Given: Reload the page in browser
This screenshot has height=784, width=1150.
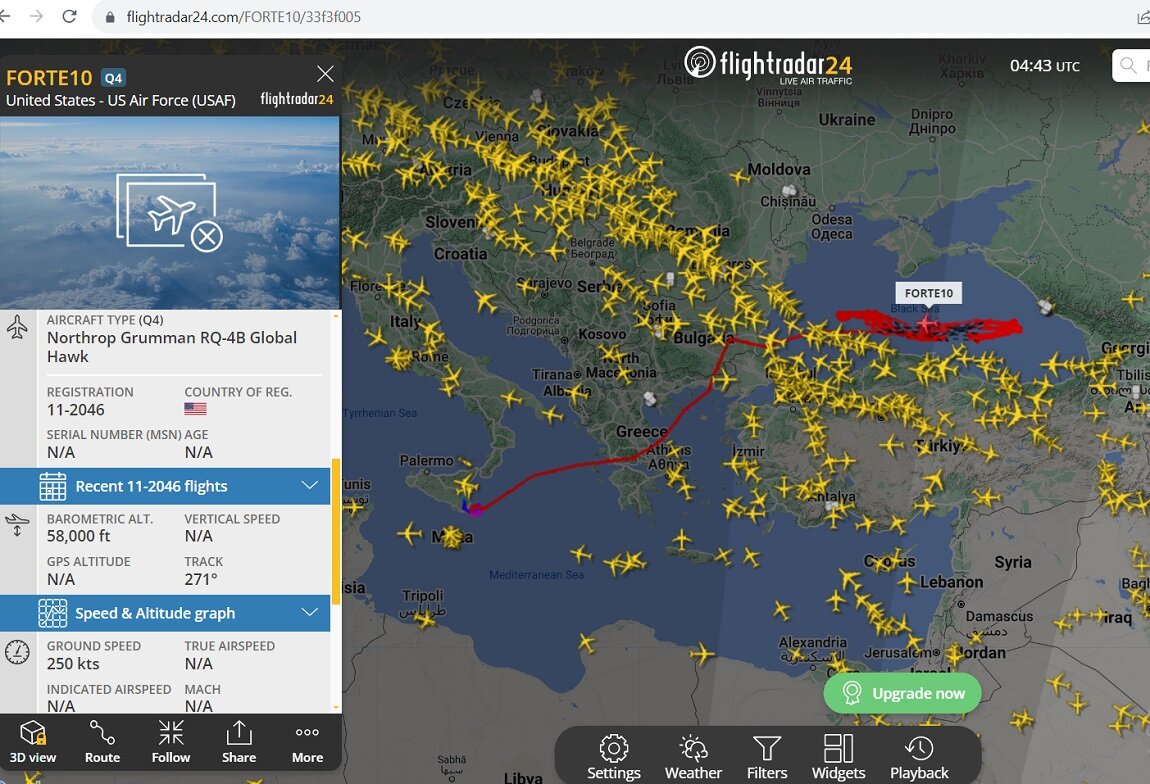Looking at the screenshot, I should [70, 16].
